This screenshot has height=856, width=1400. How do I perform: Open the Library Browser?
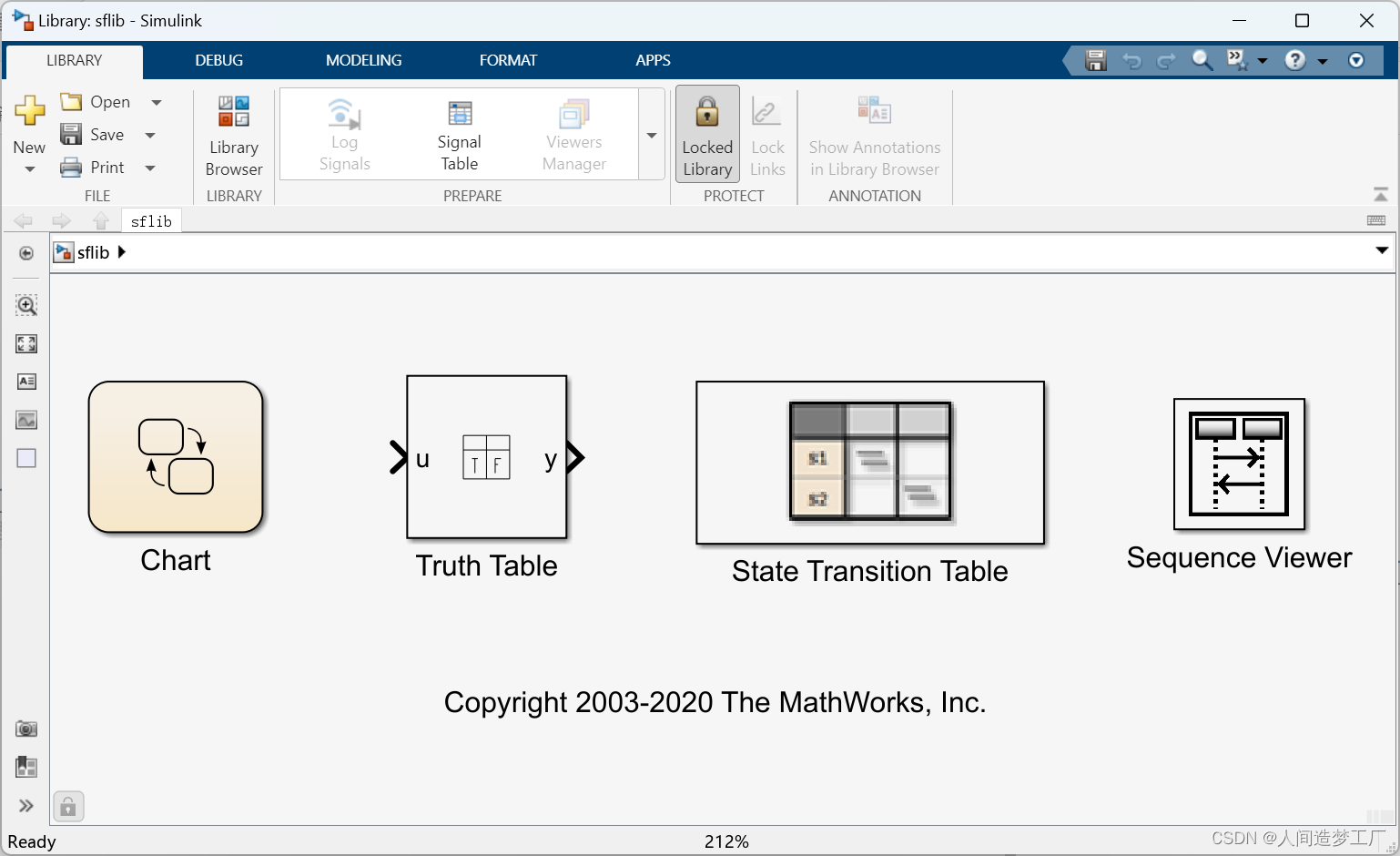click(234, 136)
